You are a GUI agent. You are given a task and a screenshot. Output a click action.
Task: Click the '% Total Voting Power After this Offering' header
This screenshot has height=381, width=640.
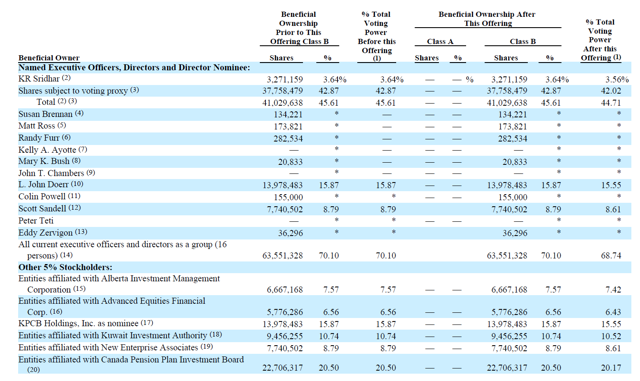600,40
